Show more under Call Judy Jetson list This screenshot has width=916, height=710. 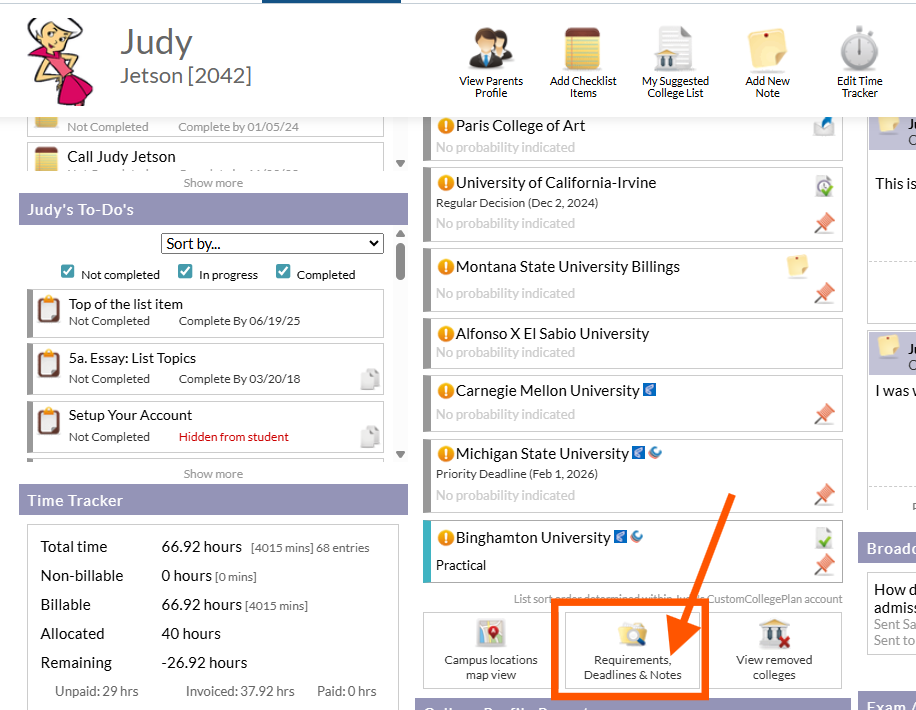click(213, 183)
